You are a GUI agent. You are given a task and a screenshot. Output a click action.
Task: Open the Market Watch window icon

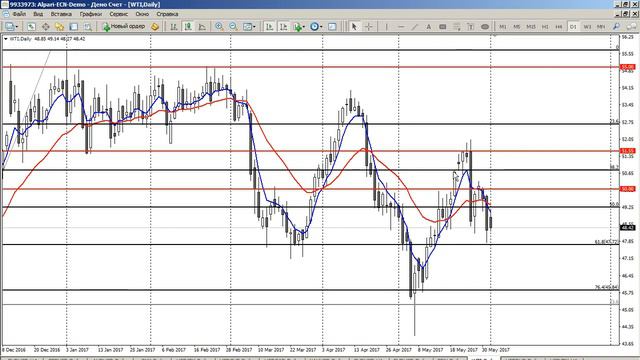(31, 27)
